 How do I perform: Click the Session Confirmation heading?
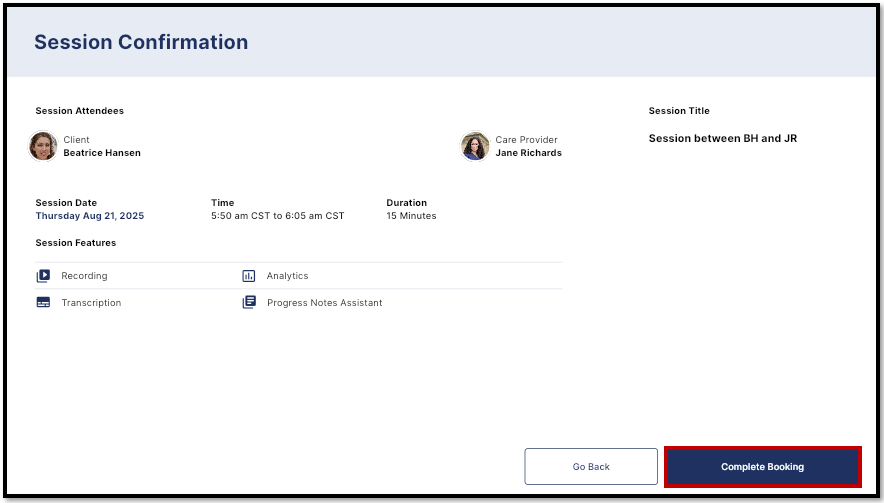141,42
